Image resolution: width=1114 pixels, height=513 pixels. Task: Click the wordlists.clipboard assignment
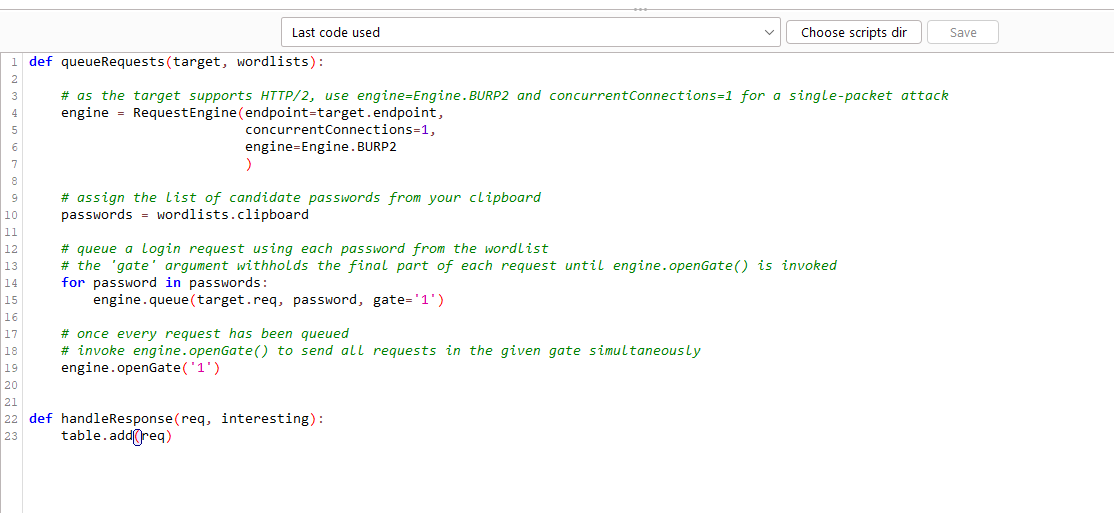click(x=232, y=214)
